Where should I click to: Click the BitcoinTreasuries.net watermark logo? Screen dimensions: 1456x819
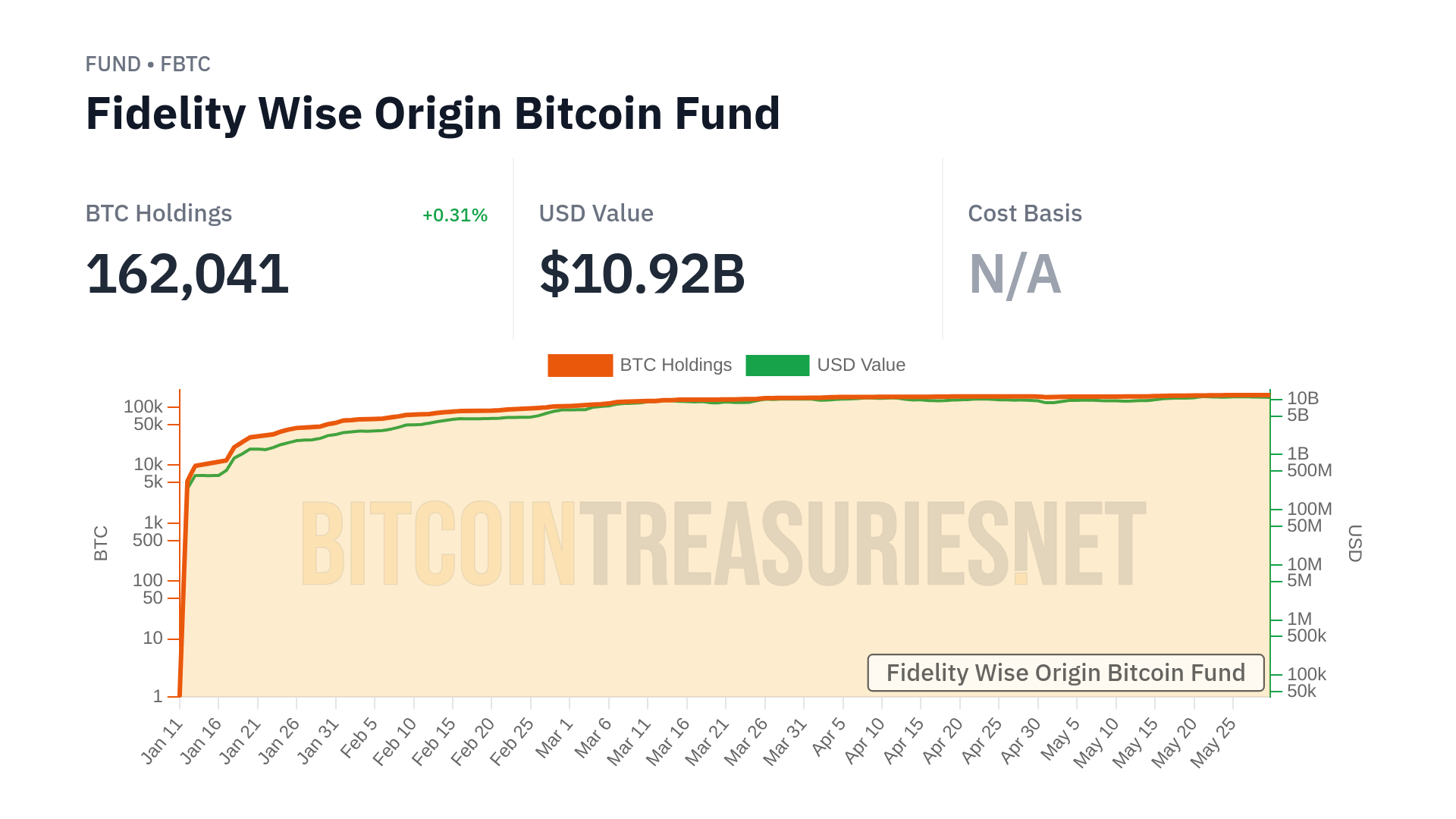point(723,544)
